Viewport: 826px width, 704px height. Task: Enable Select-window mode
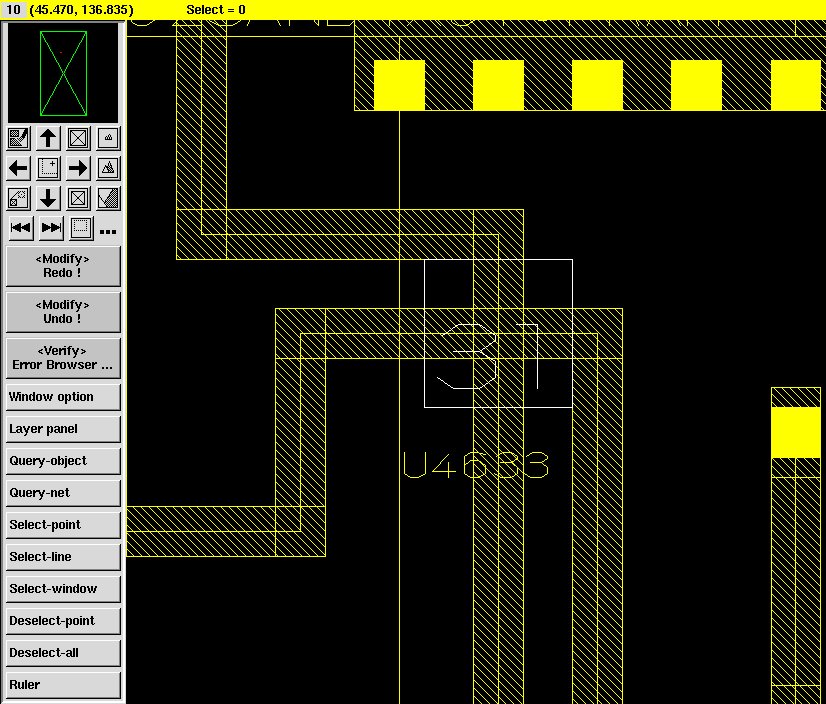click(62, 589)
